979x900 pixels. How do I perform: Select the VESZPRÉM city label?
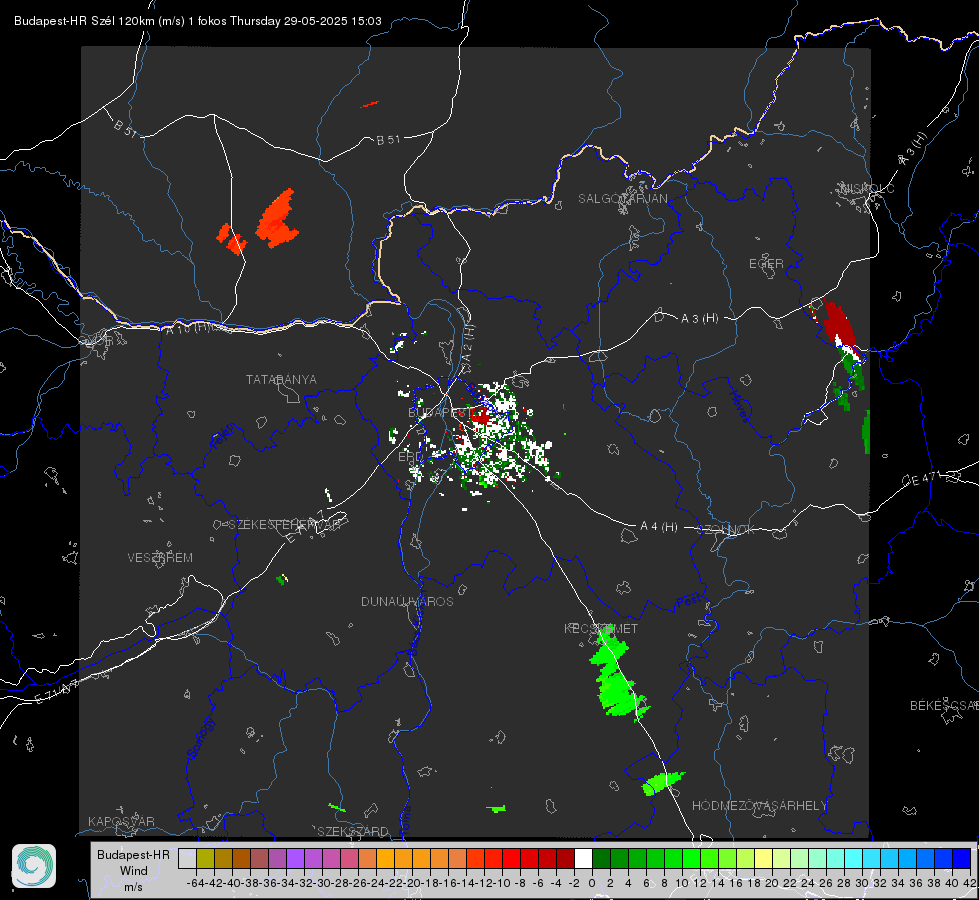pos(160,558)
